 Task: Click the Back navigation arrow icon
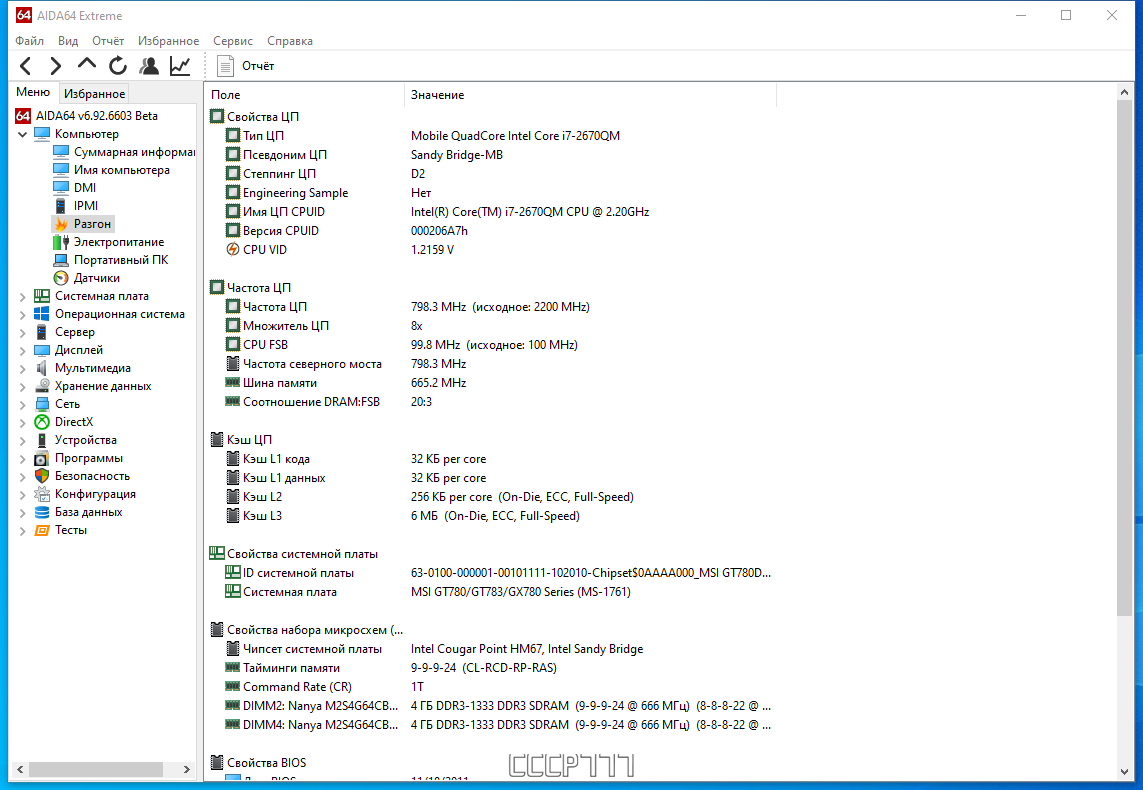[x=26, y=66]
